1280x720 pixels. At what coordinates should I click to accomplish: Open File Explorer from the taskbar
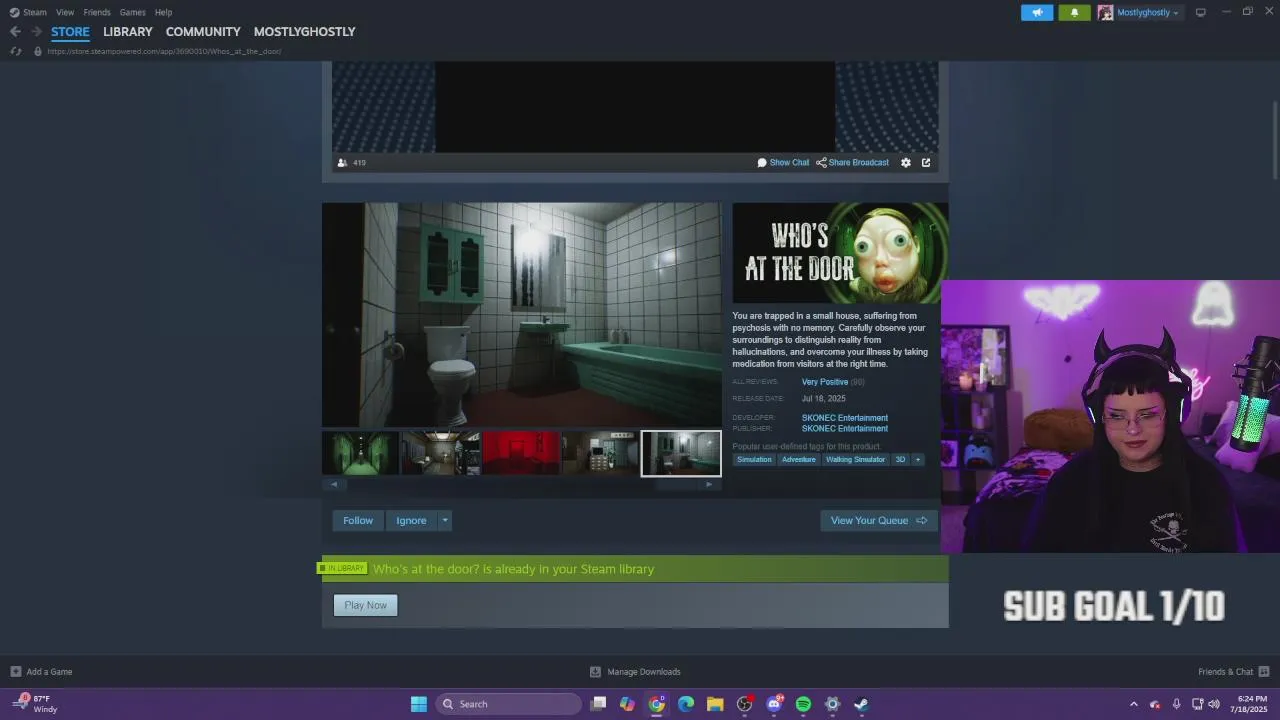pos(715,704)
